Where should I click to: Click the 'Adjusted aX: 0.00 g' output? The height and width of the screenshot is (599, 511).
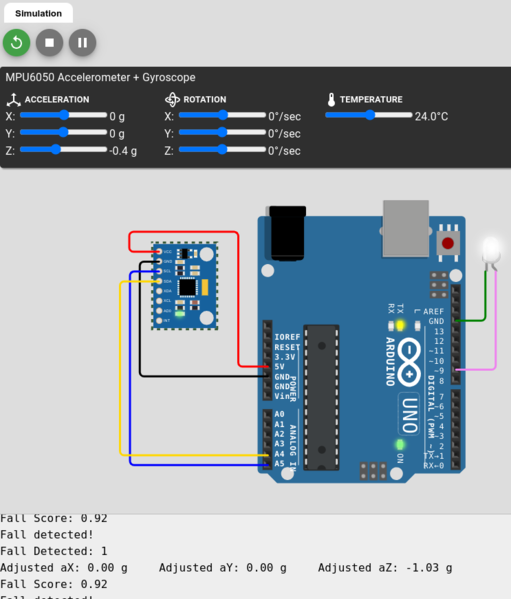tap(64, 568)
